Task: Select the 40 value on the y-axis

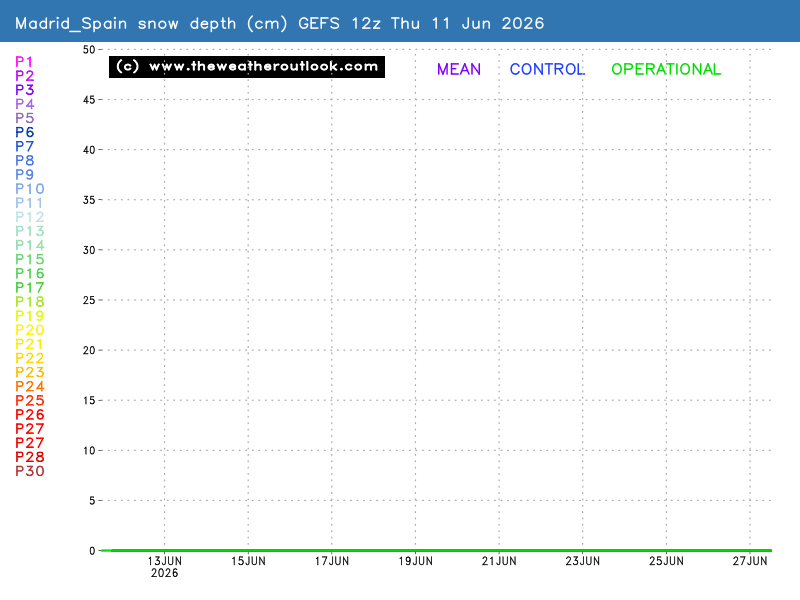Action: pyautogui.click(x=89, y=150)
